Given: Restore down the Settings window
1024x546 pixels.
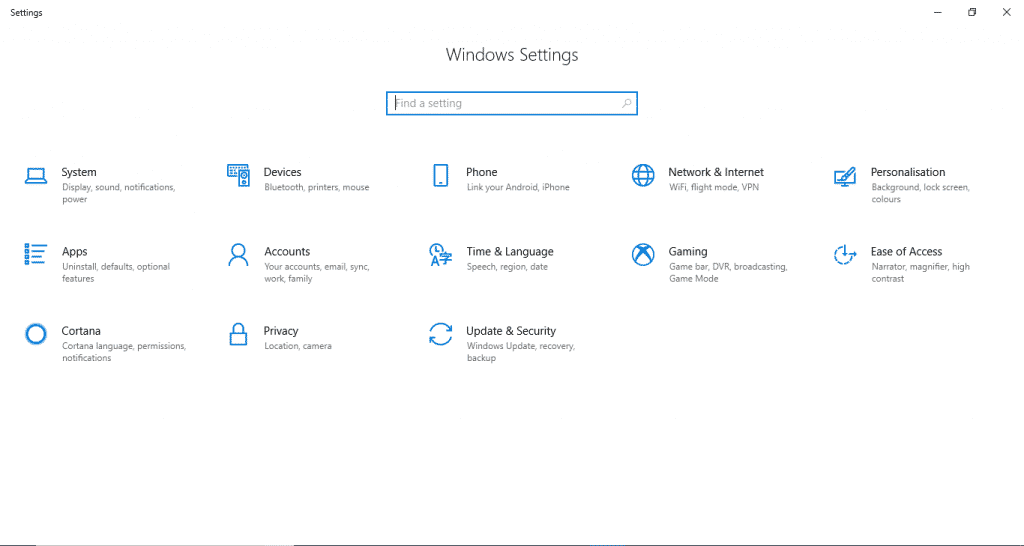Looking at the screenshot, I should pos(972,12).
